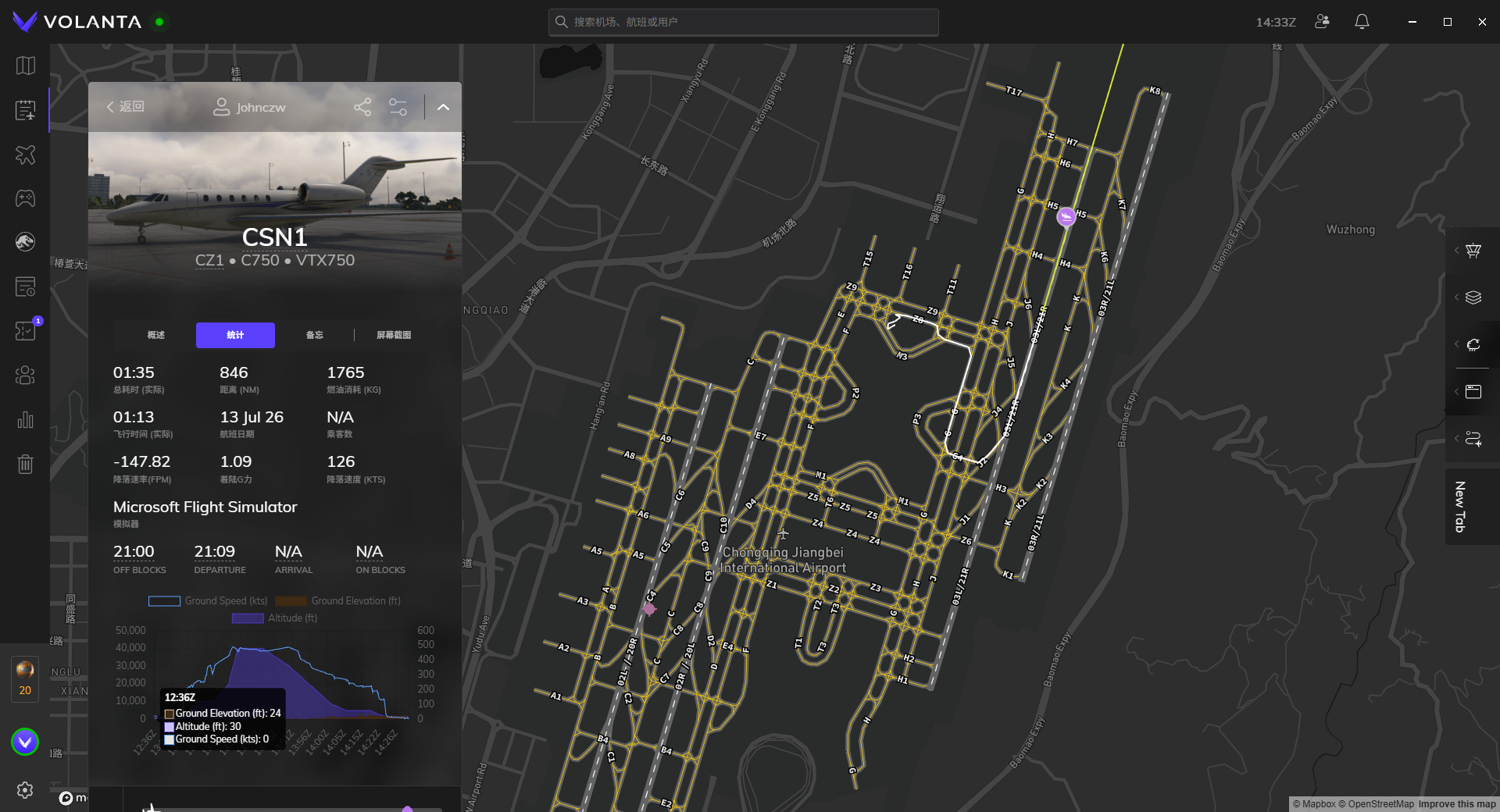Open the friends icon in top bar
The image size is (1500, 812).
pos(1322,22)
